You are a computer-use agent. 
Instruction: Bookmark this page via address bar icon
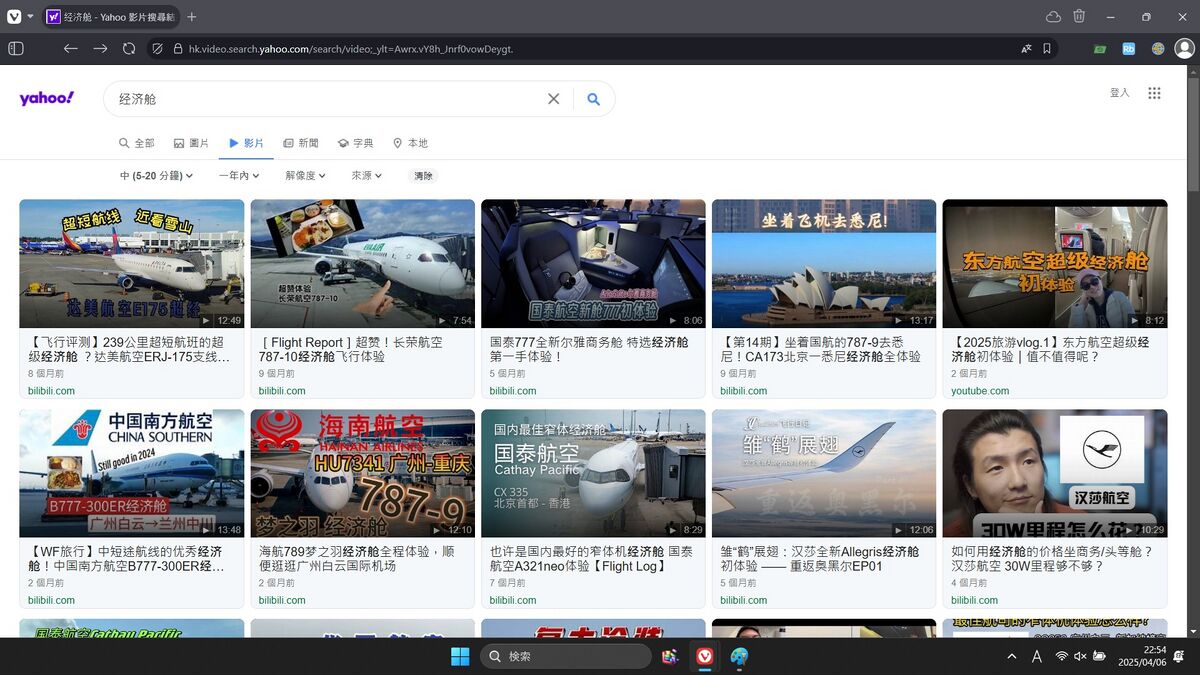[x=1047, y=48]
